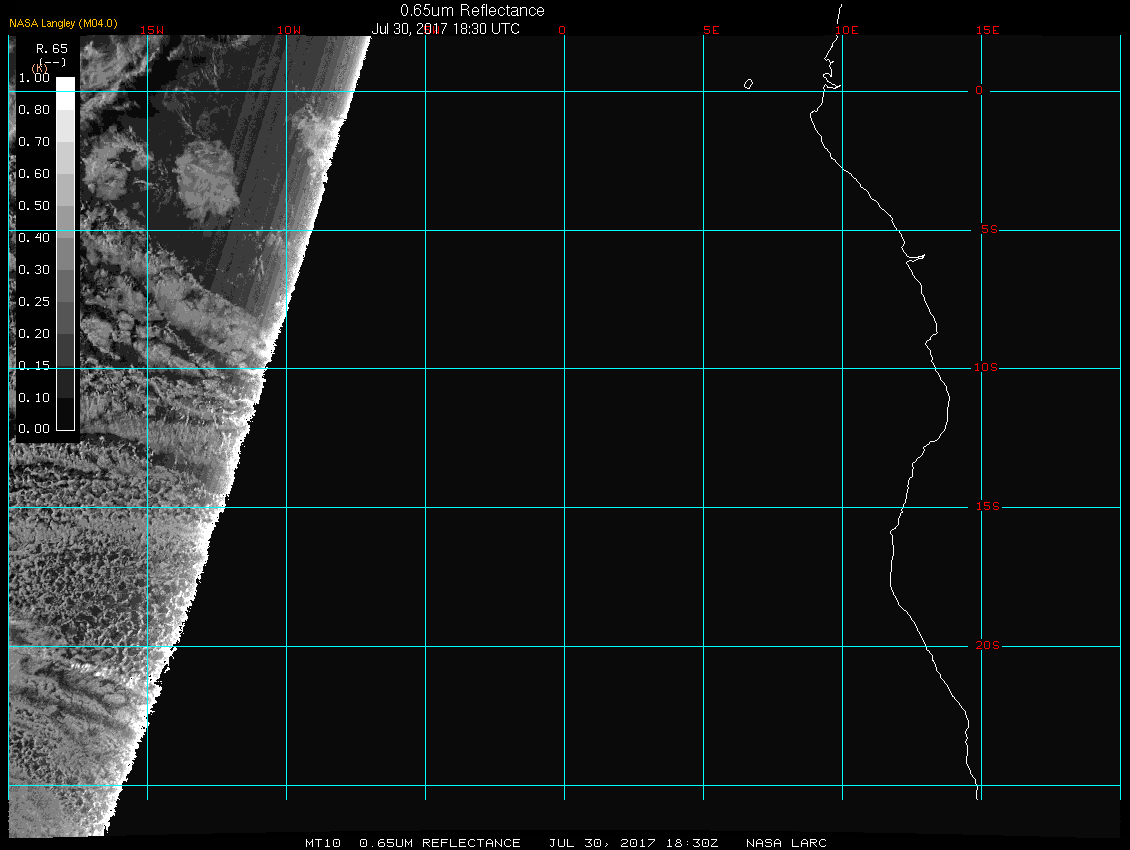Viewport: 1130px width, 850px height.
Task: Select the 1.00 white swatch on reflectance scale
Action: pyautogui.click(x=65, y=84)
